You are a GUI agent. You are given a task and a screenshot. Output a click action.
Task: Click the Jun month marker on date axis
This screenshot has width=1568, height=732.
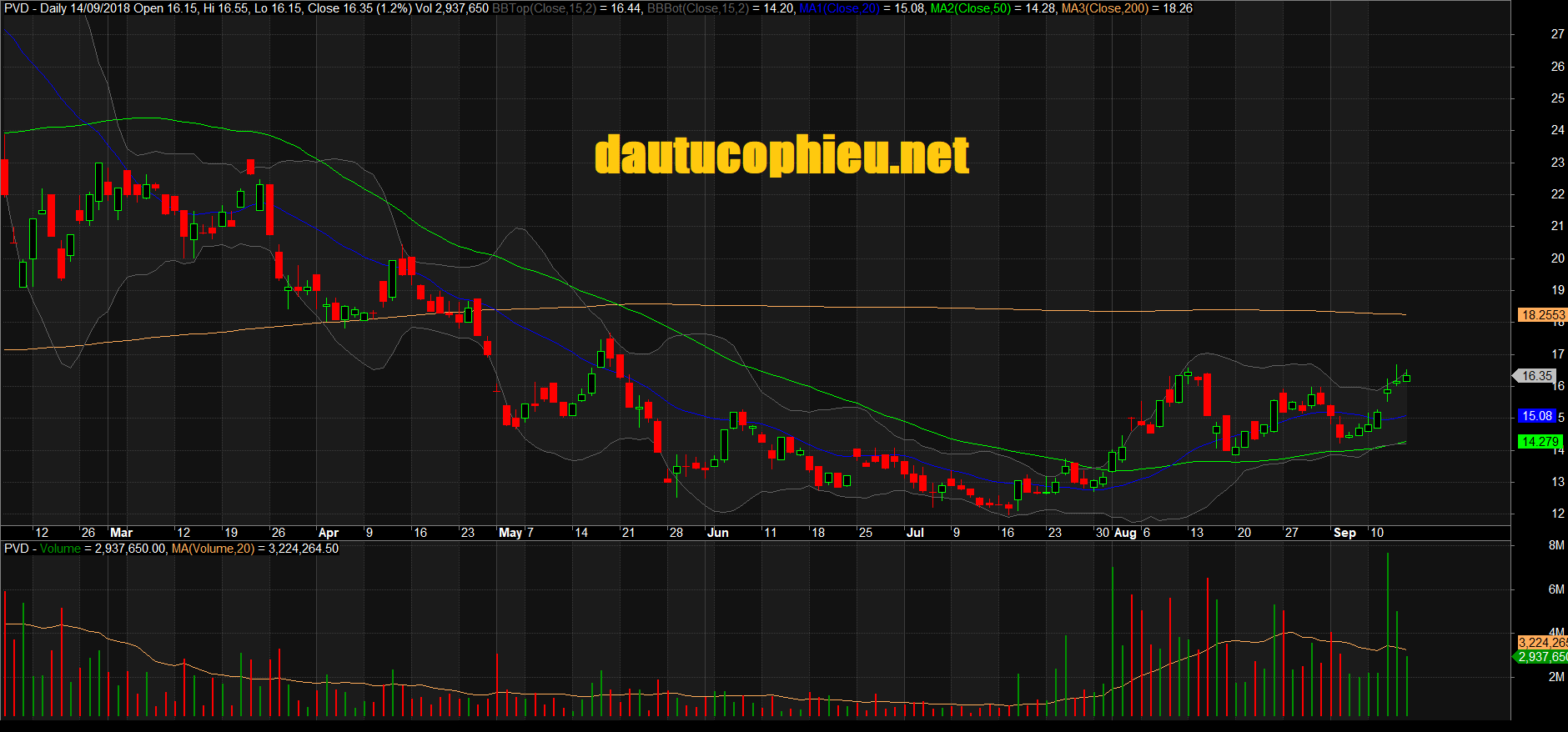(x=717, y=533)
